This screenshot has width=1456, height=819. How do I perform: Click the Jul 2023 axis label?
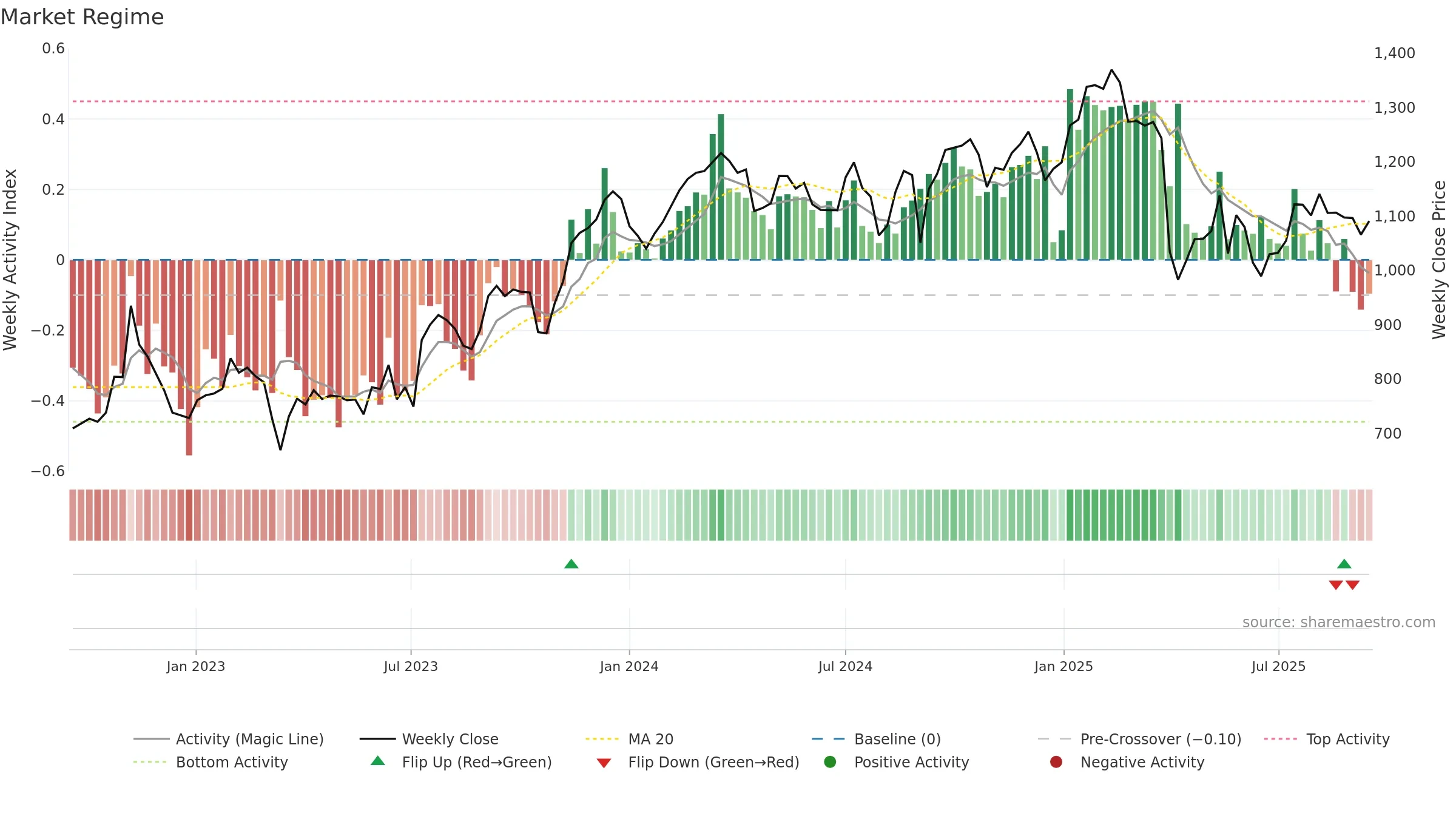click(411, 666)
